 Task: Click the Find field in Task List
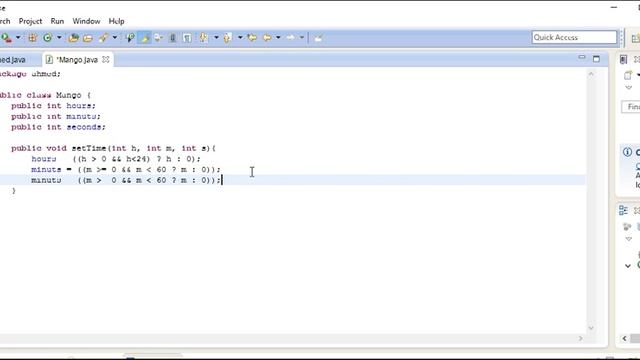631,107
